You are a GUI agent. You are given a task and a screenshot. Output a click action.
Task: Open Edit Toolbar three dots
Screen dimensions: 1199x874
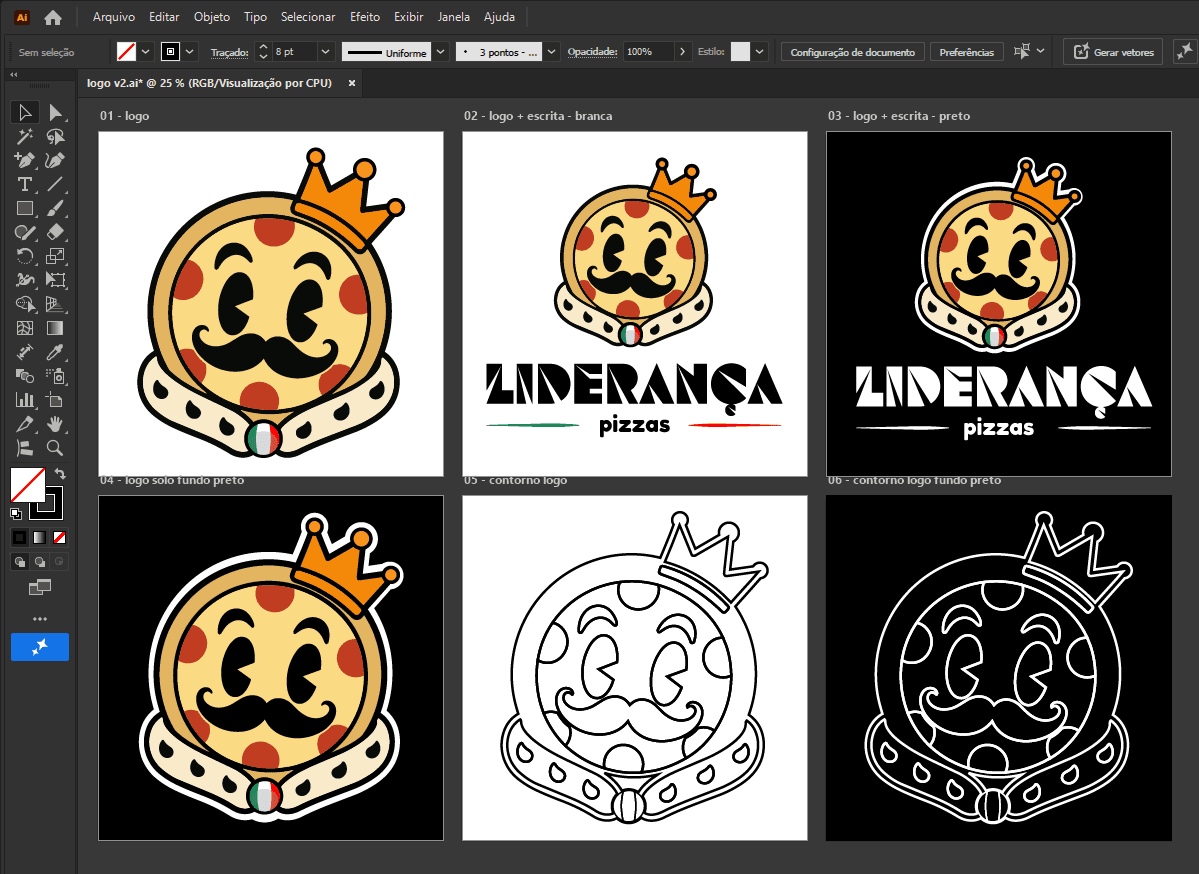coord(40,619)
